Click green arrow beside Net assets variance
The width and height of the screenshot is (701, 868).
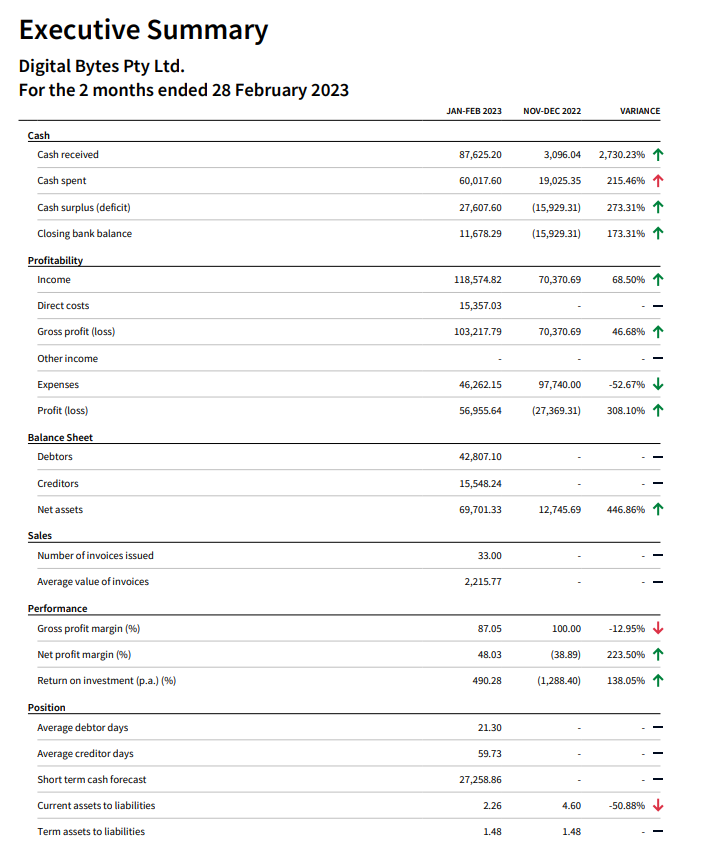coord(657,509)
